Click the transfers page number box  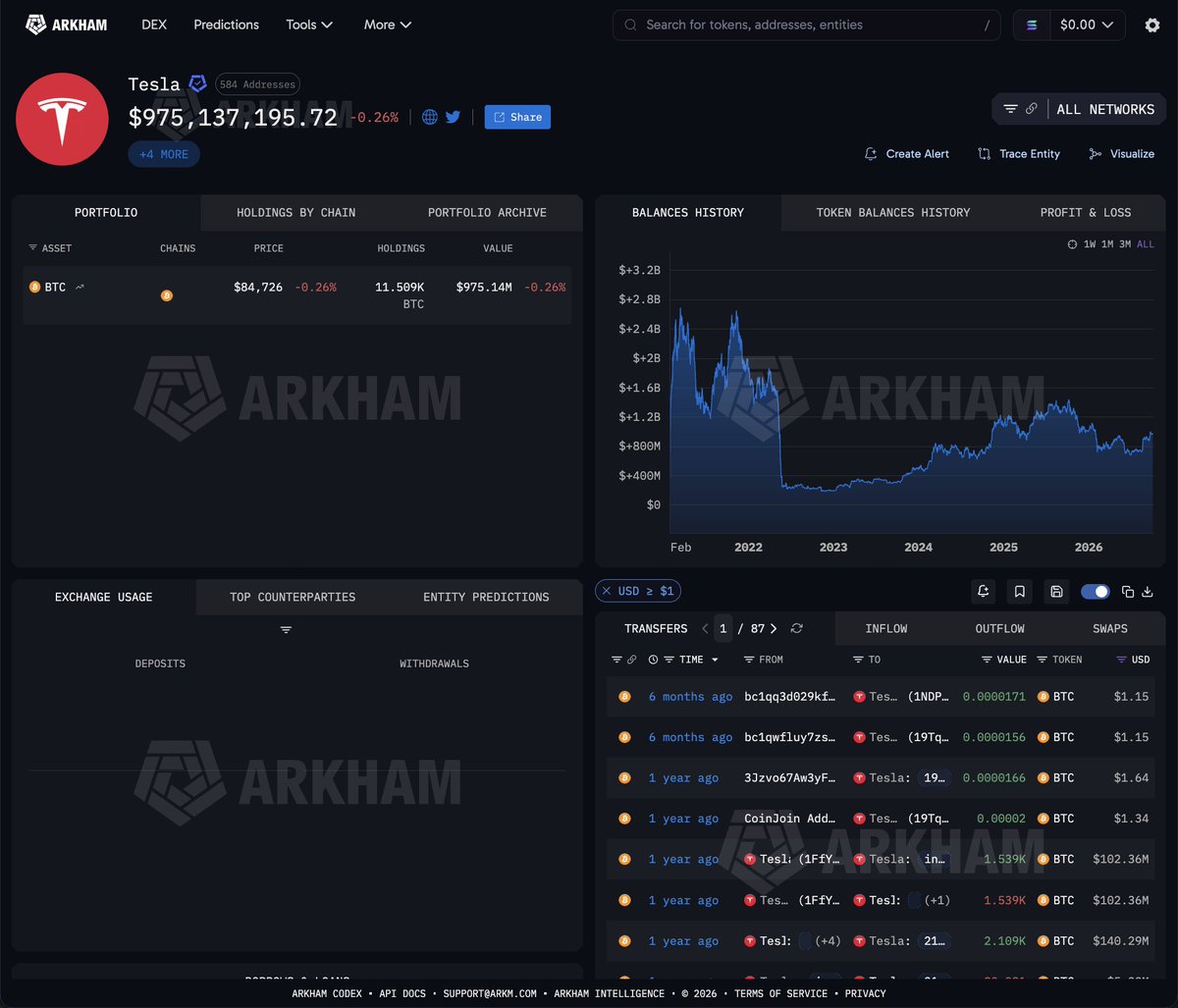[723, 628]
